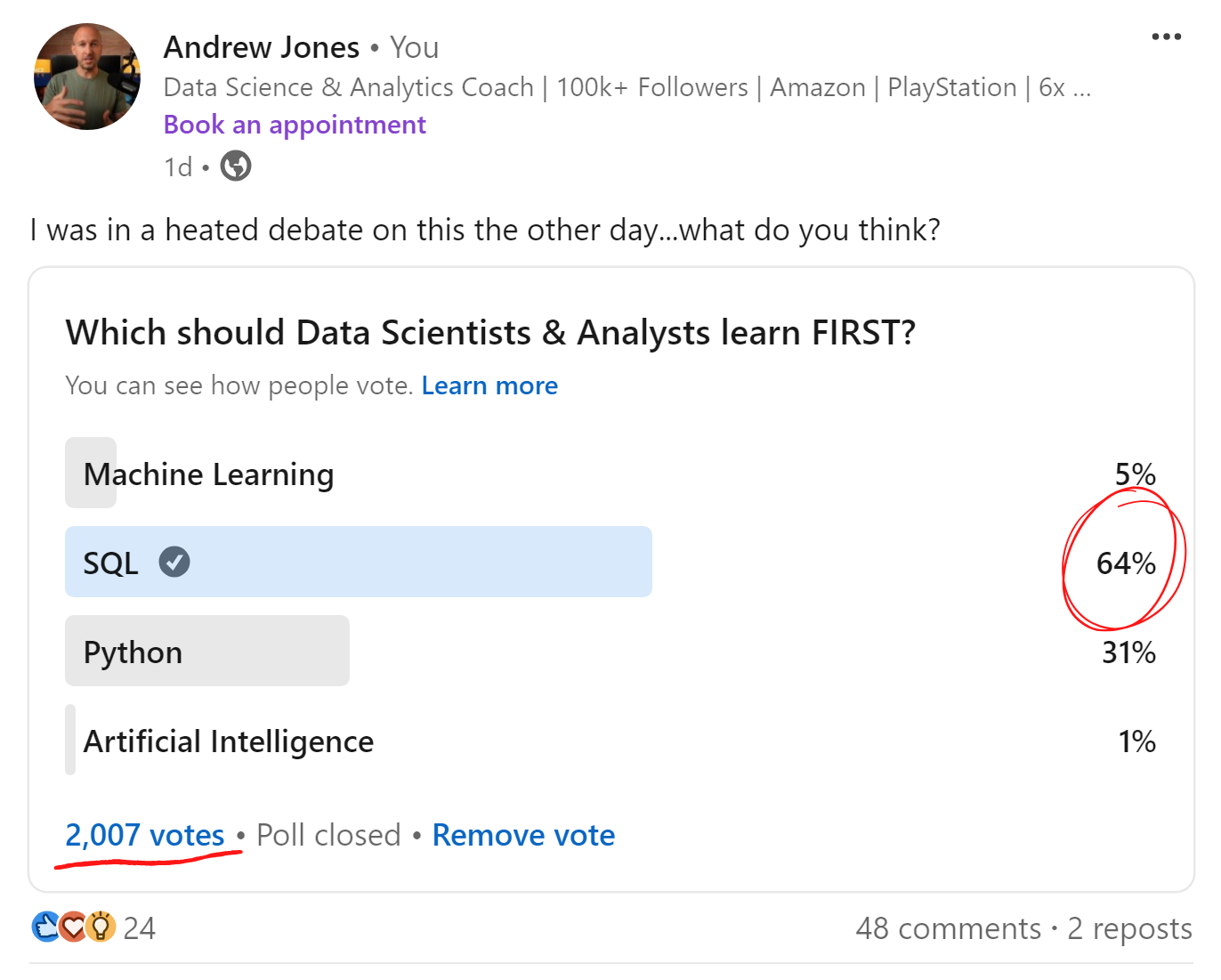Click the lightbulb insightful reaction icon

[x=101, y=927]
